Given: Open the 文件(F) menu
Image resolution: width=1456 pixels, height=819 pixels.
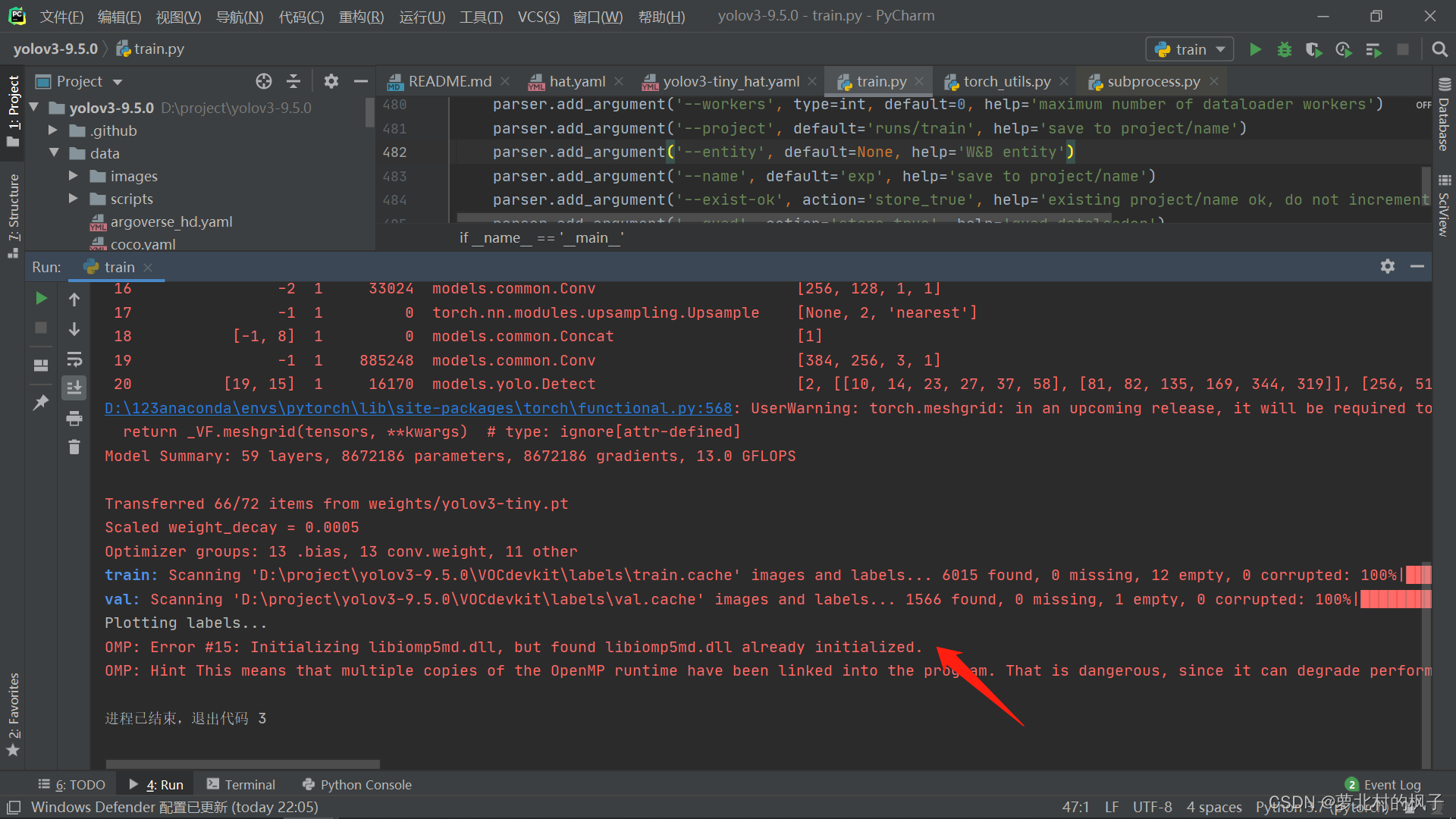Looking at the screenshot, I should click(61, 16).
